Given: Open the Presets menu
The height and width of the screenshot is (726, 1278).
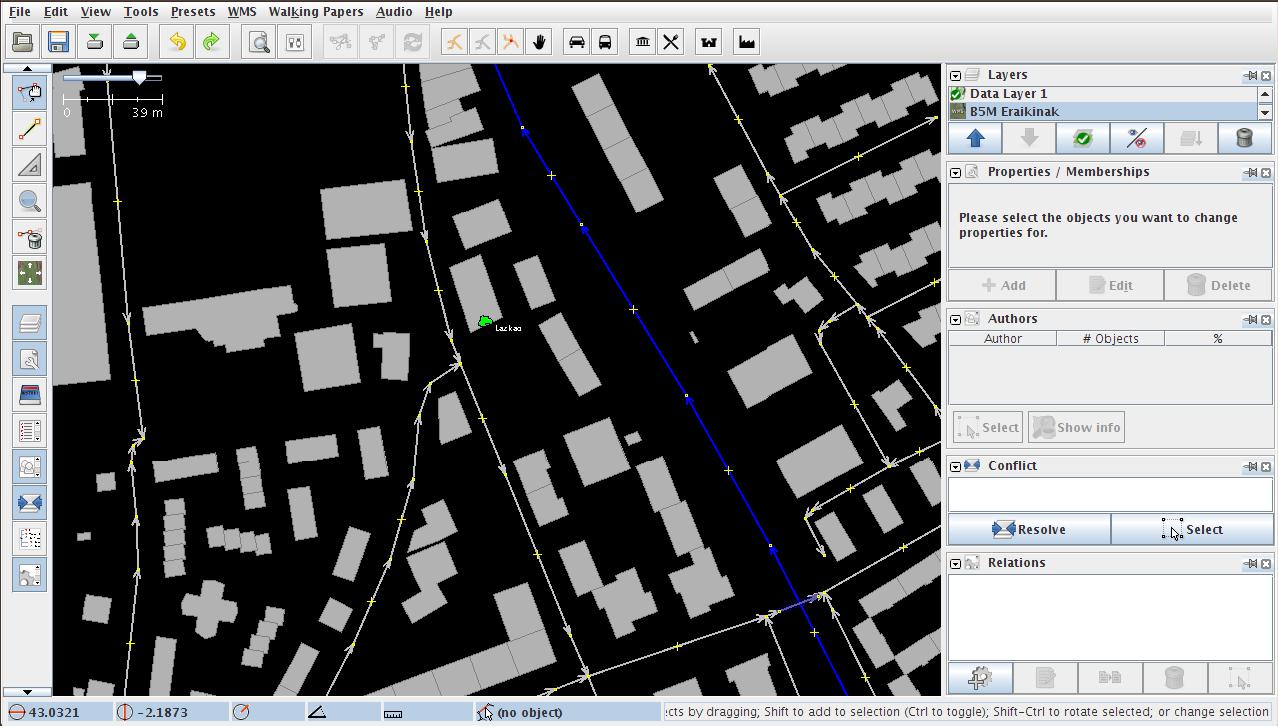Looking at the screenshot, I should (x=192, y=12).
